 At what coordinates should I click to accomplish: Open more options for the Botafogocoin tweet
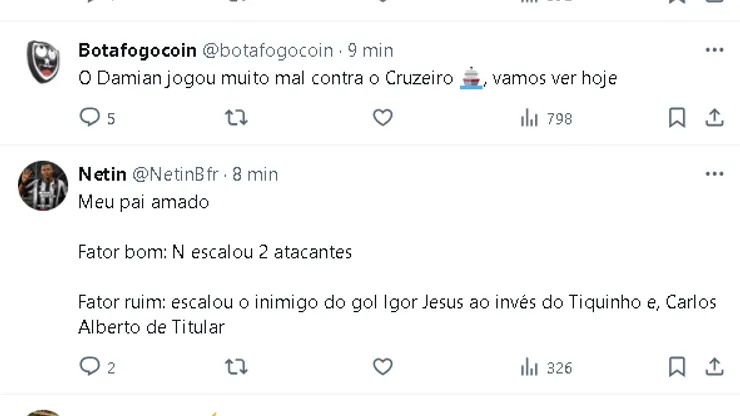[714, 50]
